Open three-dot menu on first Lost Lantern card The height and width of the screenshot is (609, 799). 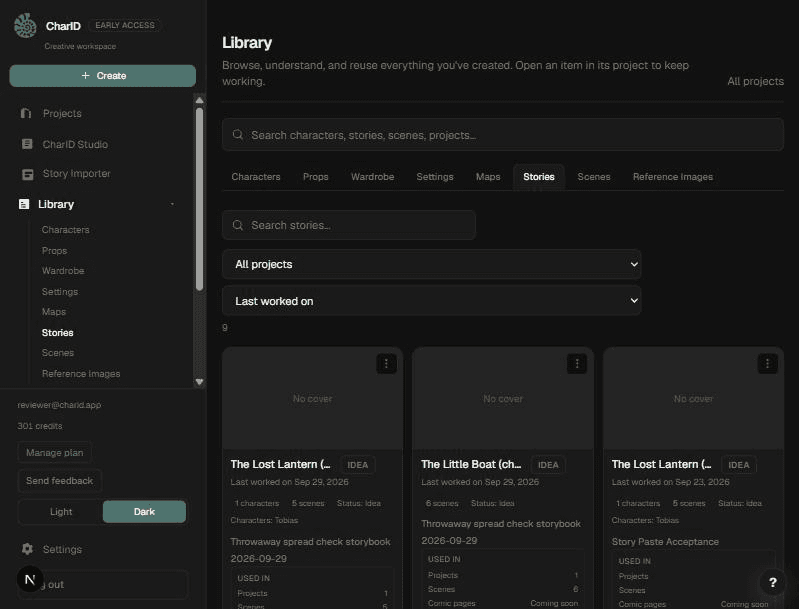tap(386, 363)
